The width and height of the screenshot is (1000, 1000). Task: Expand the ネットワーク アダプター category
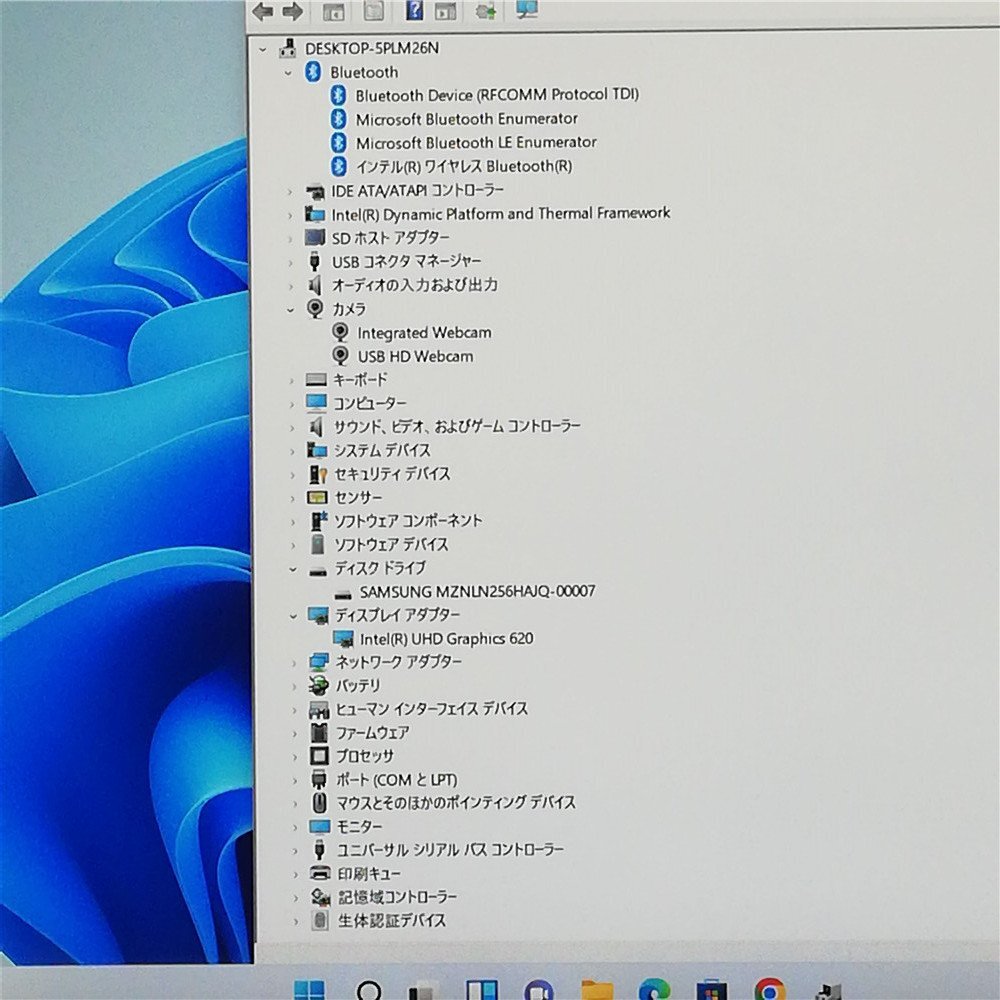(294, 663)
